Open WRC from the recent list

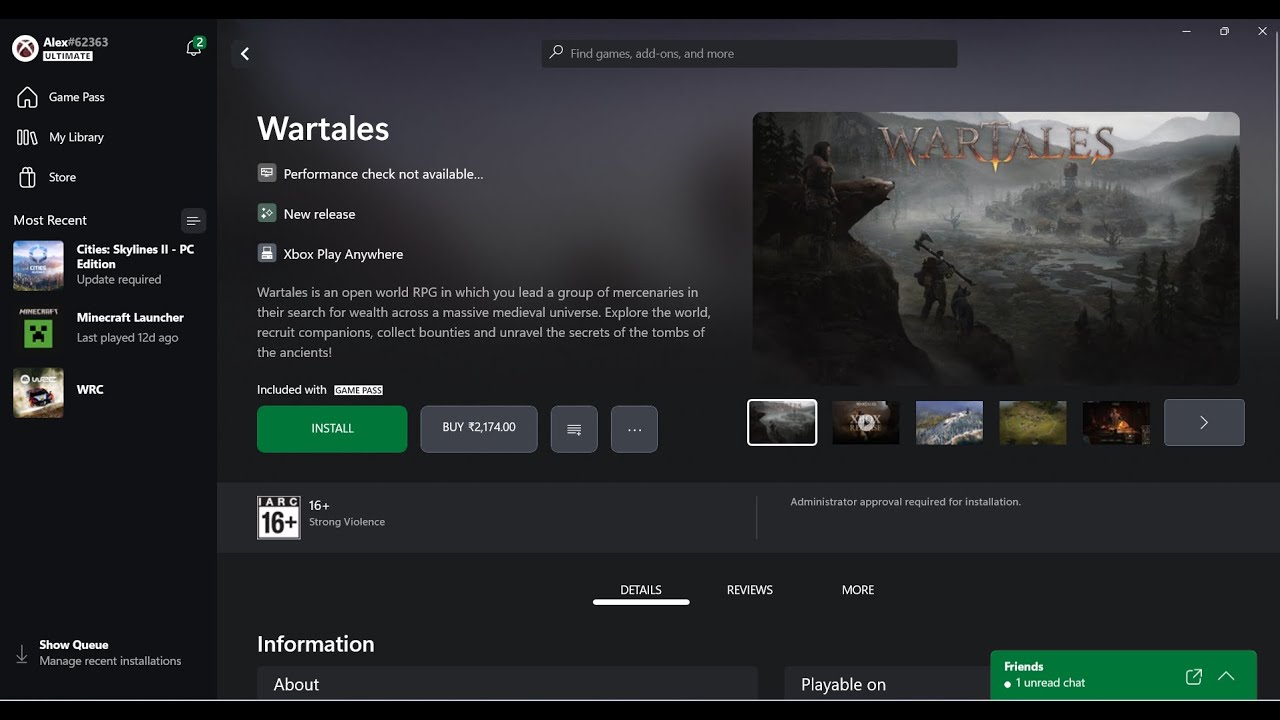click(108, 392)
